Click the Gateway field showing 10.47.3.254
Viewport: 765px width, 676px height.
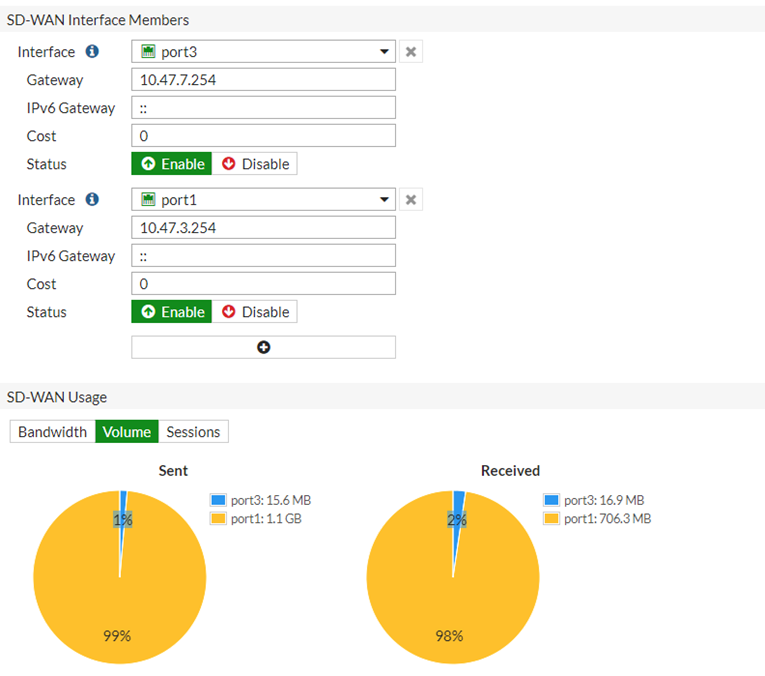(x=263, y=228)
